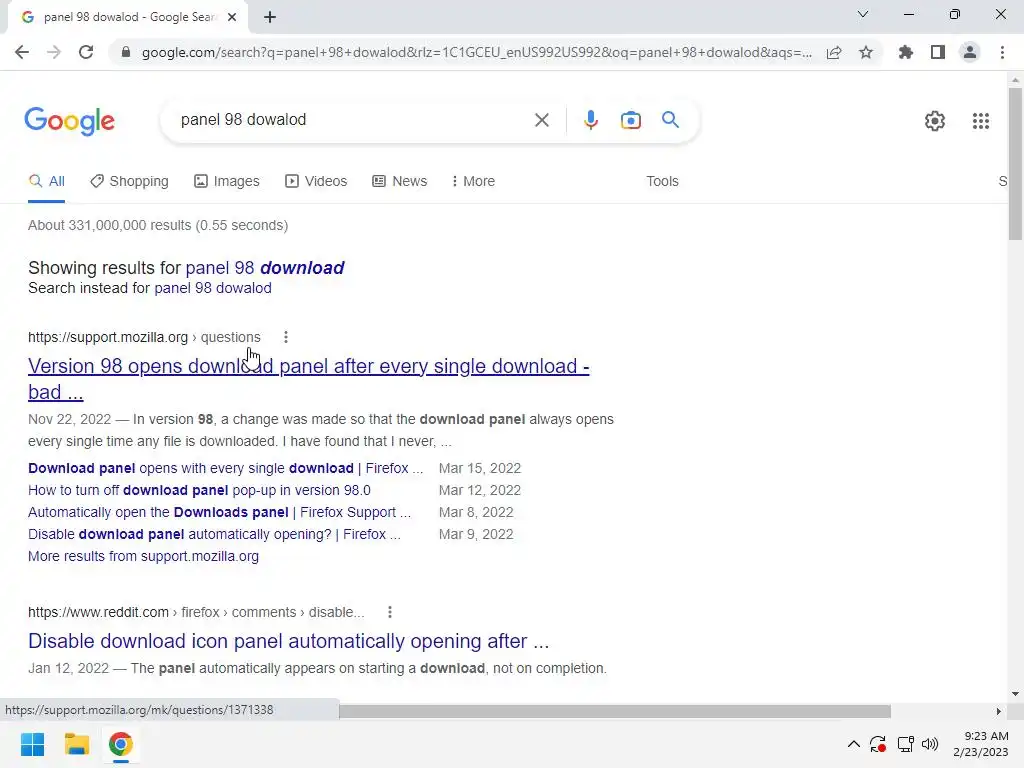Screen dimensions: 1024x768
Task: Open 'Download panel opens with every single download' link
Action: click(x=225, y=468)
